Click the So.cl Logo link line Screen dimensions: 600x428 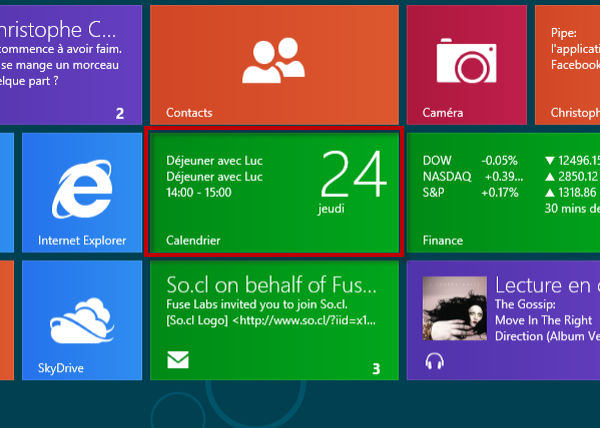(271, 321)
